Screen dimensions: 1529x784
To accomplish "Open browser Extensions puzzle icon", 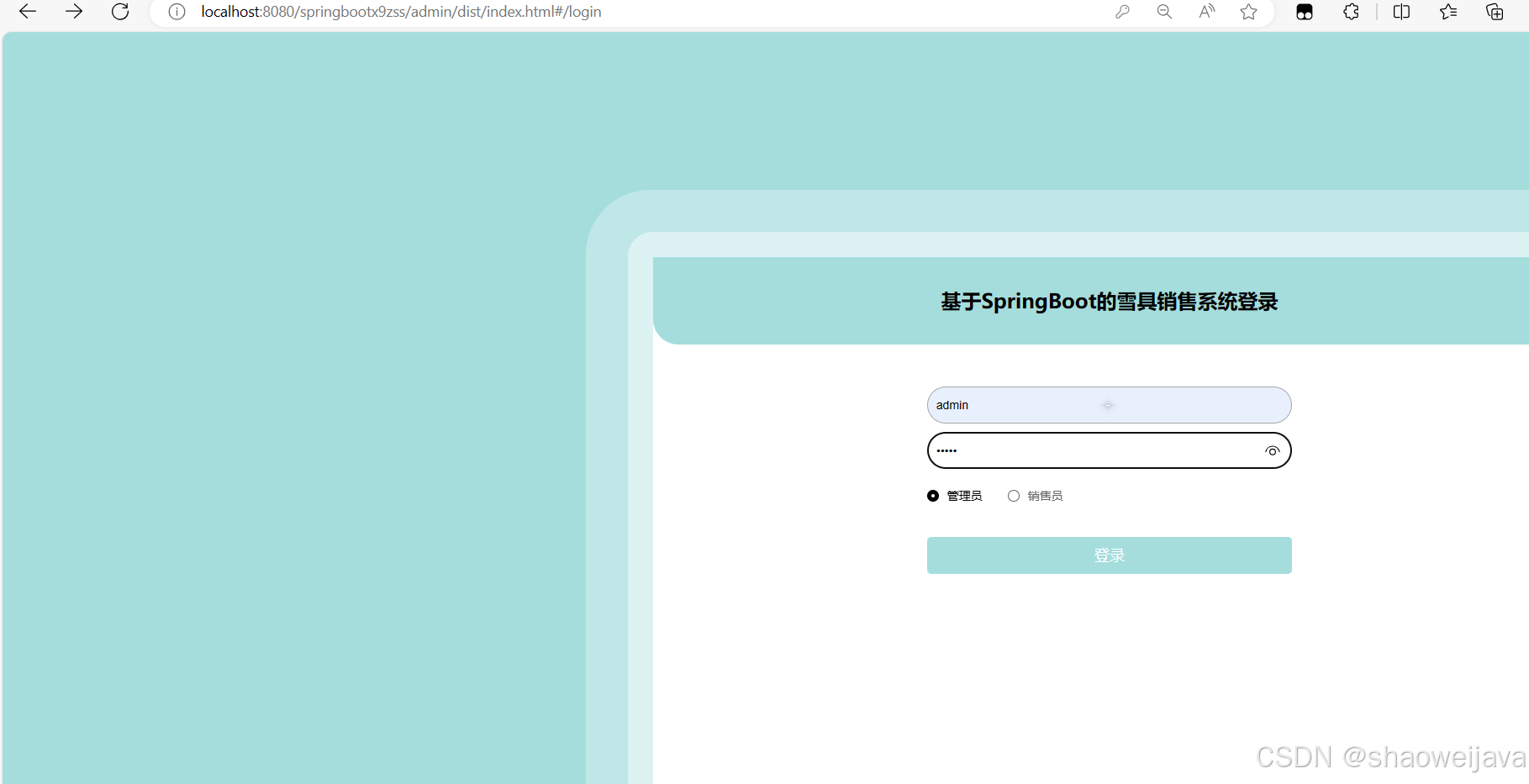I will 1351,12.
